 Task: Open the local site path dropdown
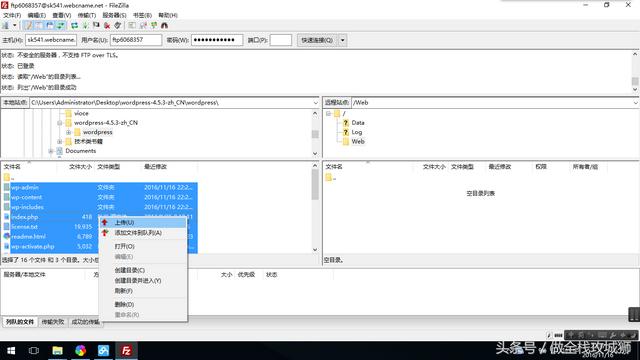coord(316,102)
